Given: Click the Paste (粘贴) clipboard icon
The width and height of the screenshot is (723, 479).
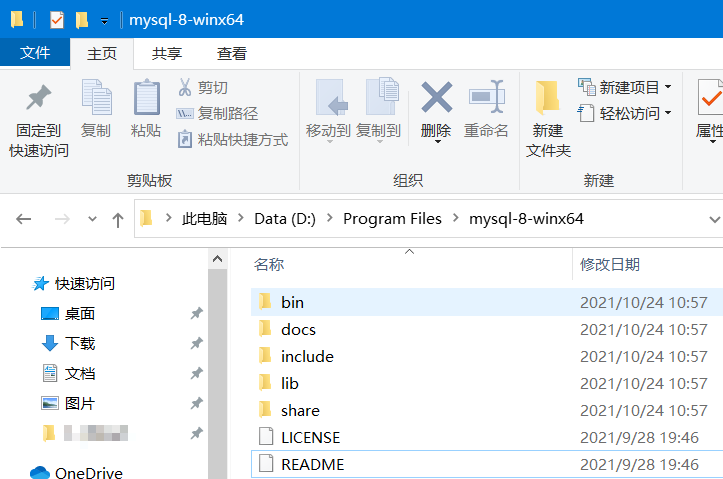Looking at the screenshot, I should (x=147, y=97).
